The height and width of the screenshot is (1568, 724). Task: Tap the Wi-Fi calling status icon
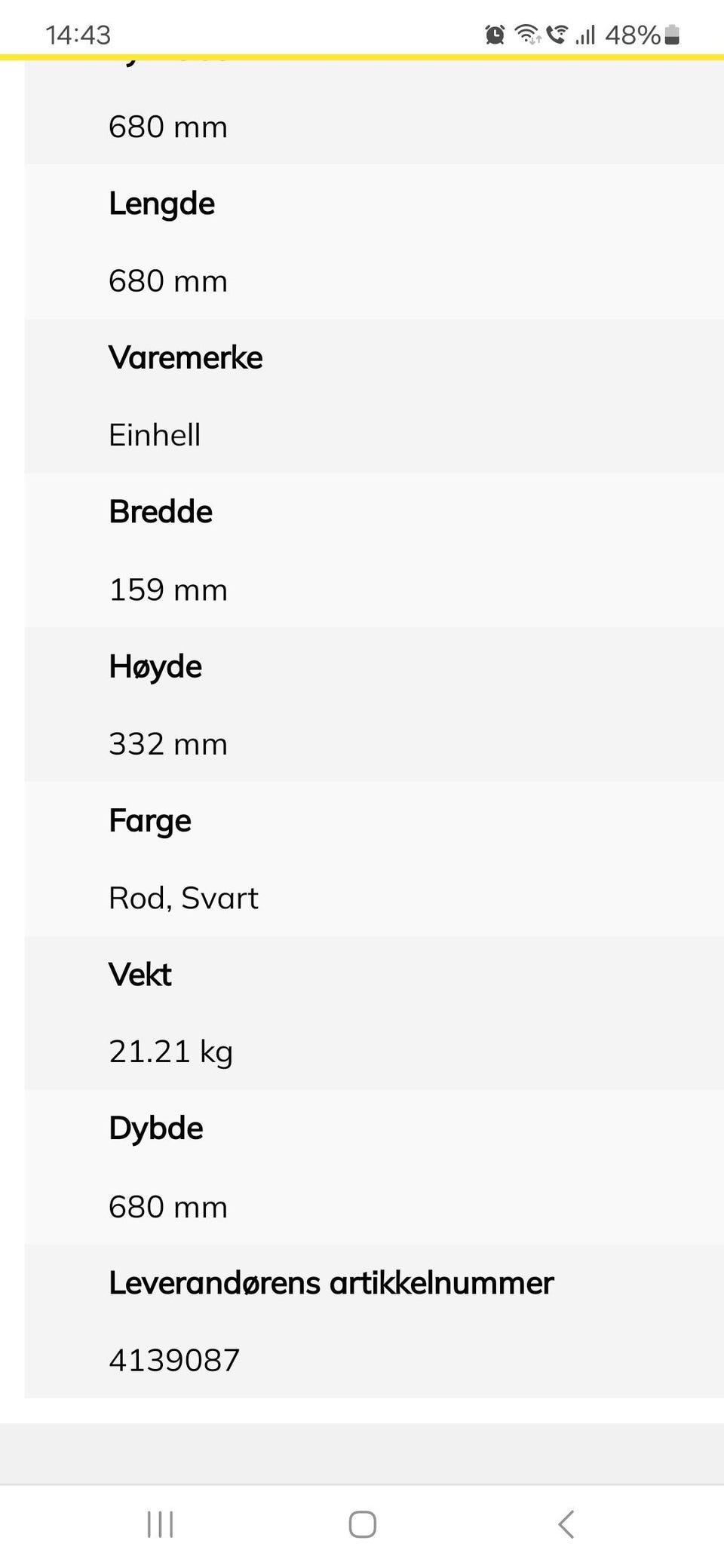[x=557, y=35]
